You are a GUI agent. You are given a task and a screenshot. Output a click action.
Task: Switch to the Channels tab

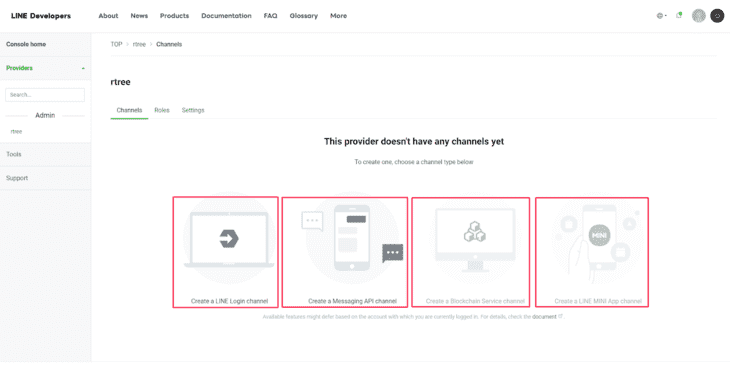pyautogui.click(x=129, y=110)
